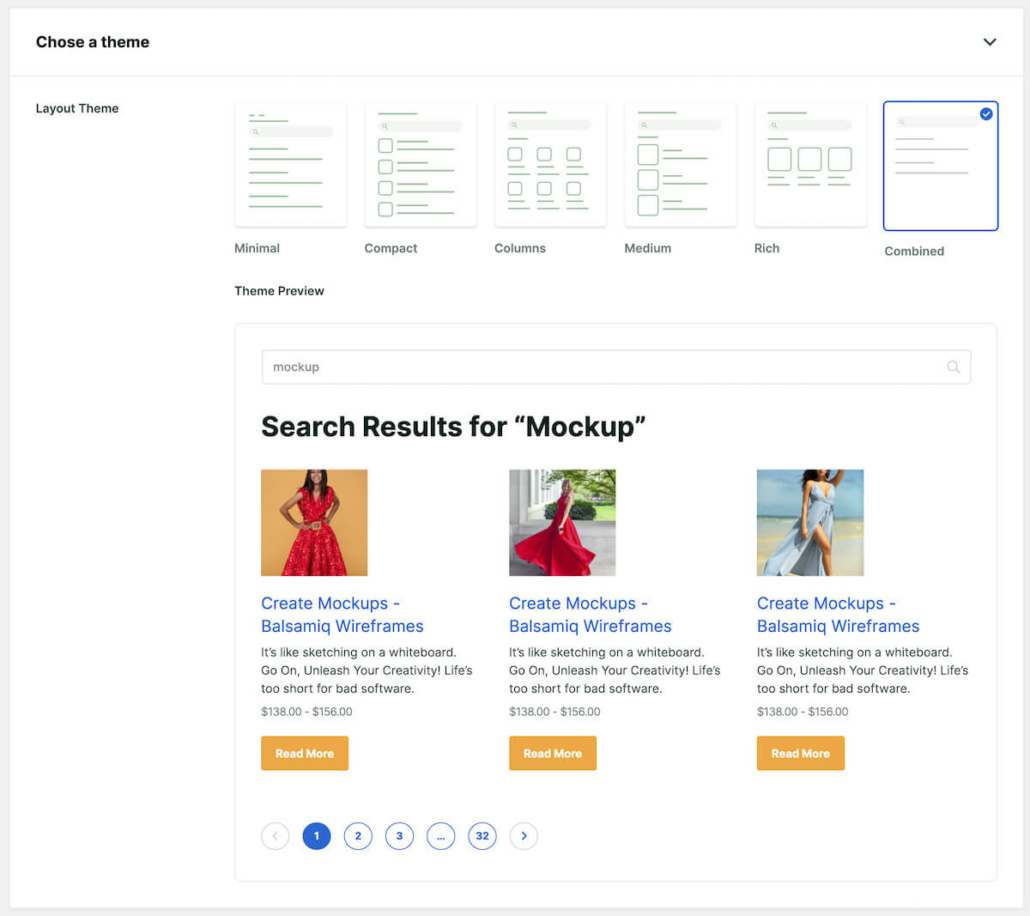Select the Minimal layout theme
The image size is (1030, 916).
point(289,164)
